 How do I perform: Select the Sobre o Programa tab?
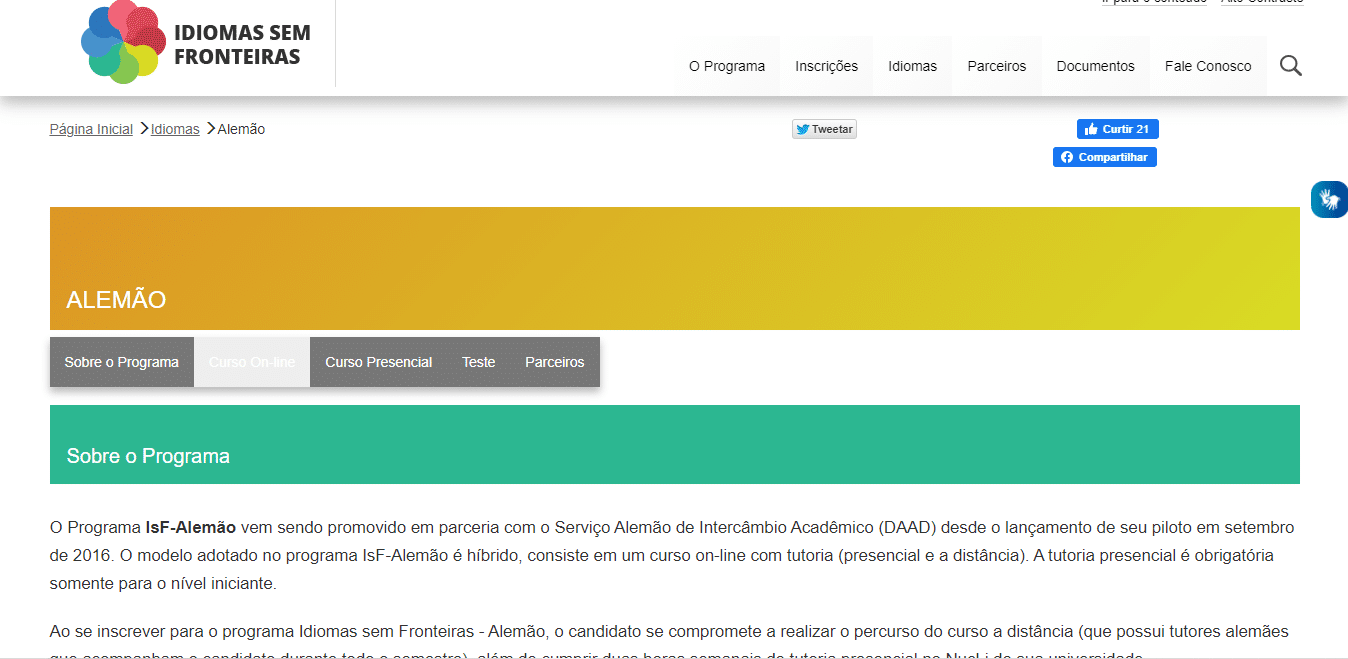click(122, 362)
